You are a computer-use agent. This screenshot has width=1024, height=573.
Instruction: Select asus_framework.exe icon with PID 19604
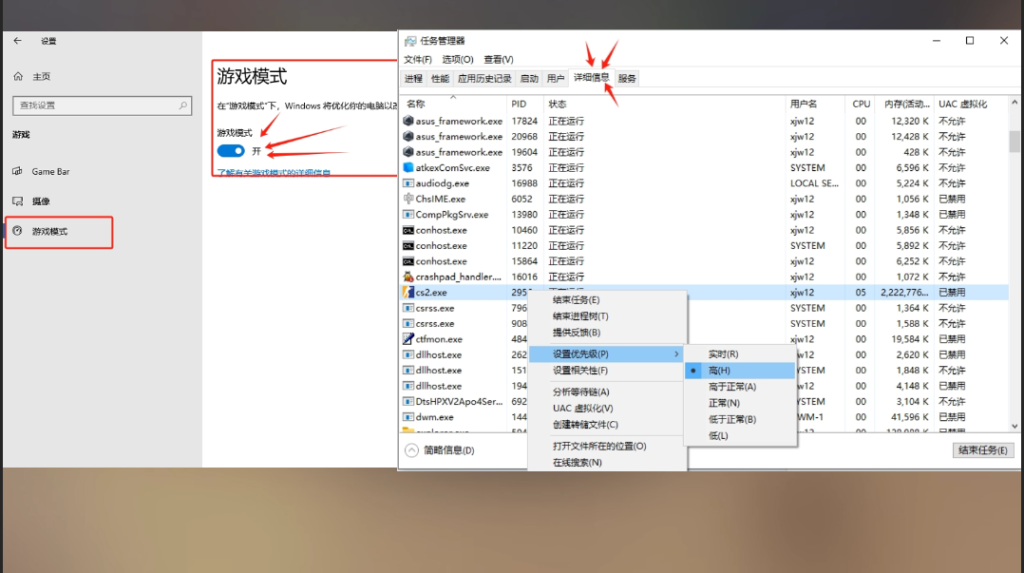click(x=408, y=152)
